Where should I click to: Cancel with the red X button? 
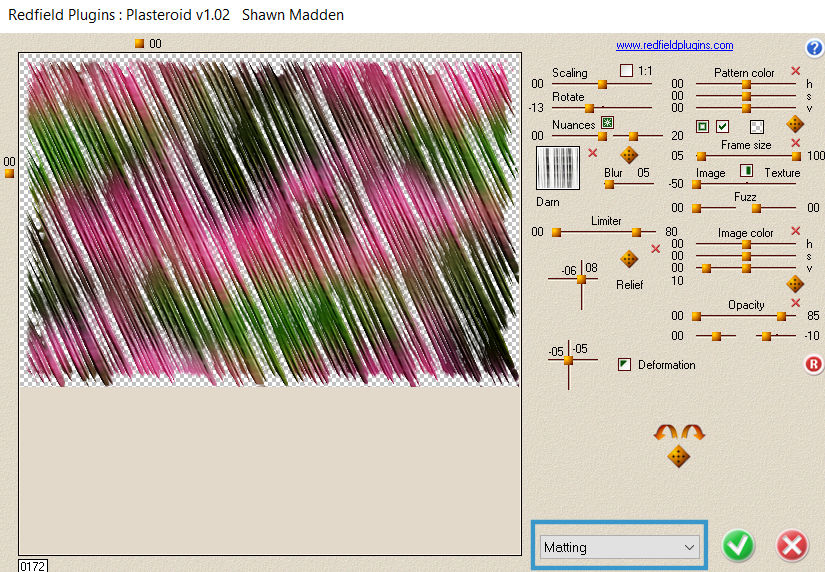[x=792, y=545]
